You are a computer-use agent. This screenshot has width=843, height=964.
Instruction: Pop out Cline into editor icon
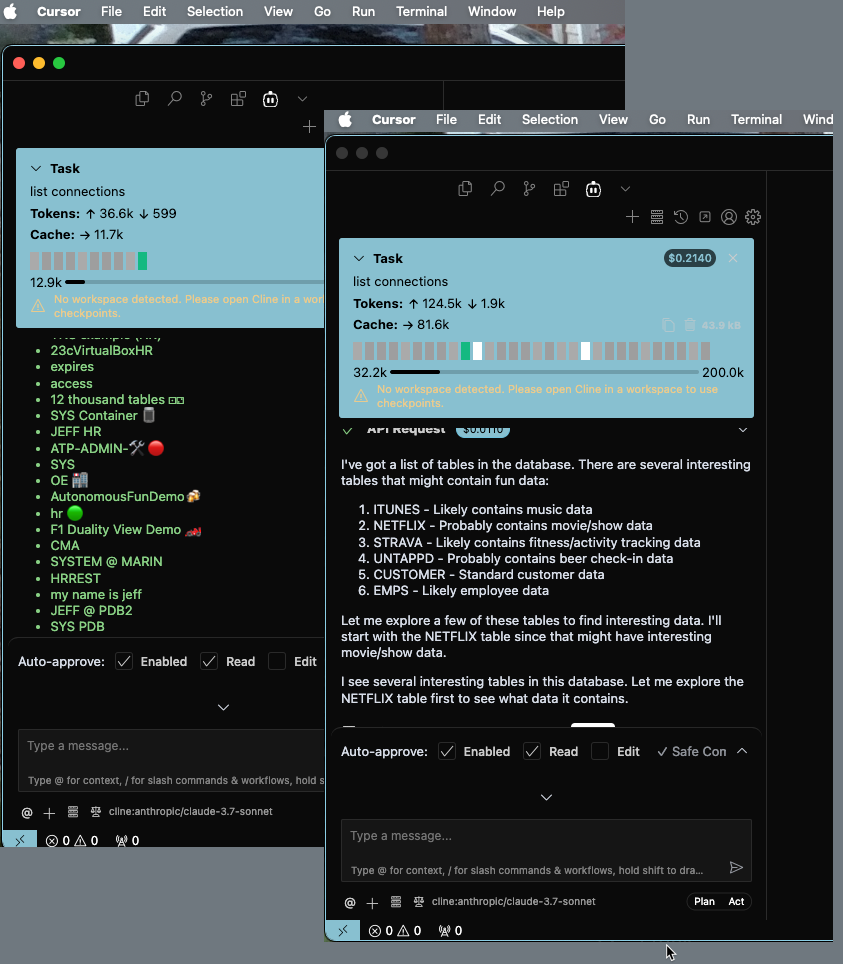[705, 217]
